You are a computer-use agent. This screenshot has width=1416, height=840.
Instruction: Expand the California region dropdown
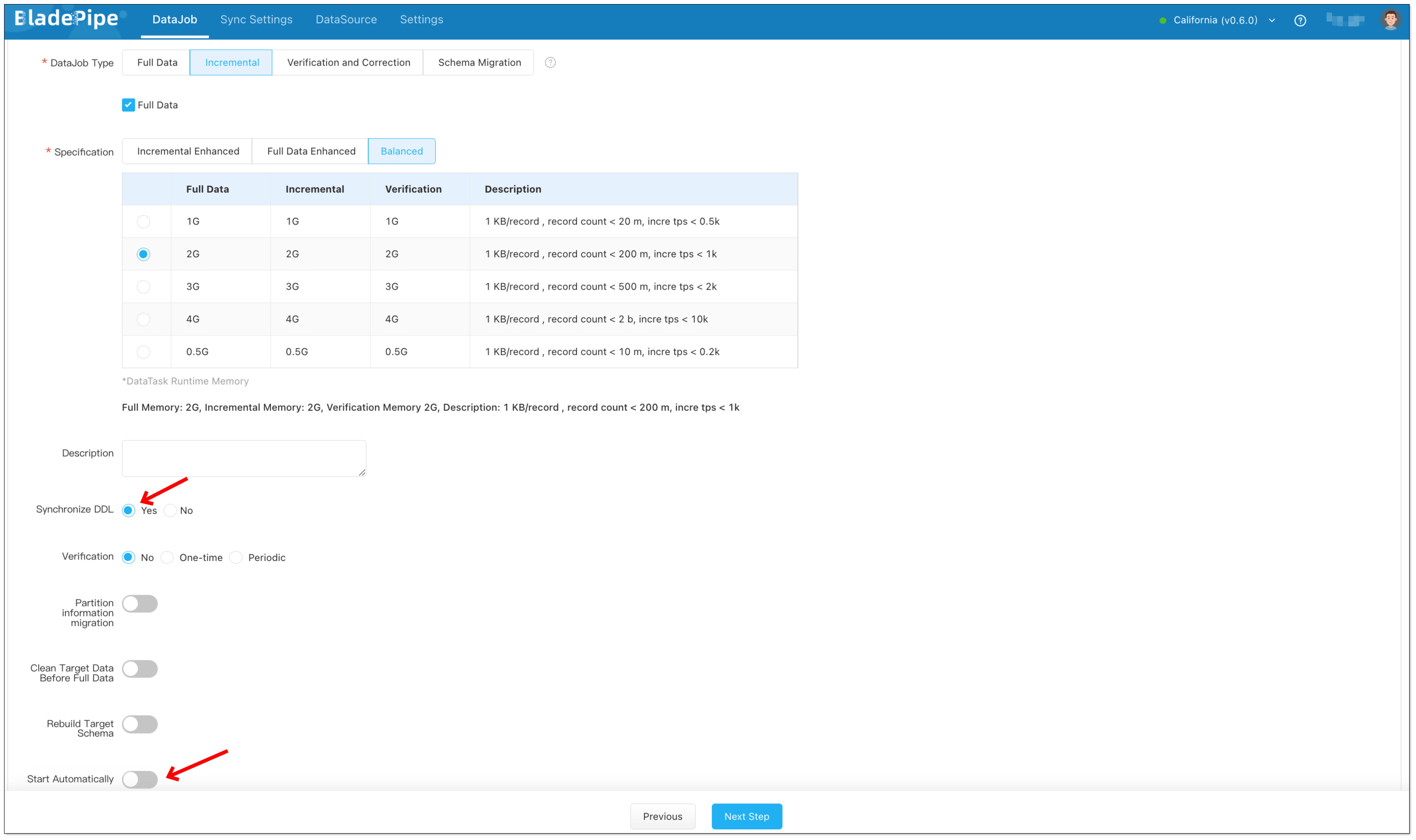tap(1272, 20)
